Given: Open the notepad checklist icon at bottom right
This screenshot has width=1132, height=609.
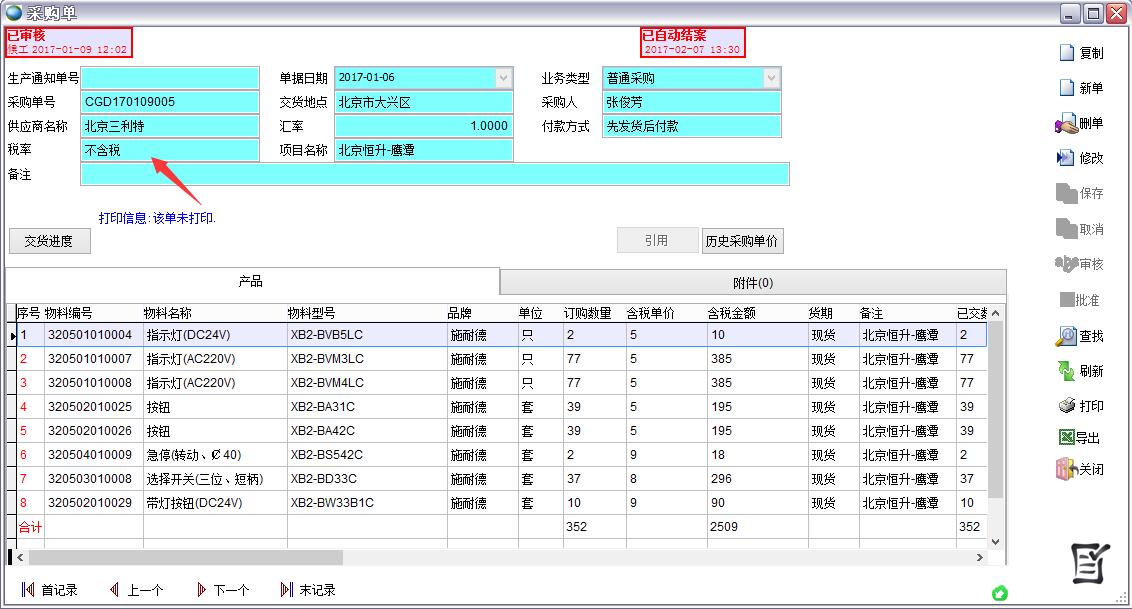Looking at the screenshot, I should 1091,564.
